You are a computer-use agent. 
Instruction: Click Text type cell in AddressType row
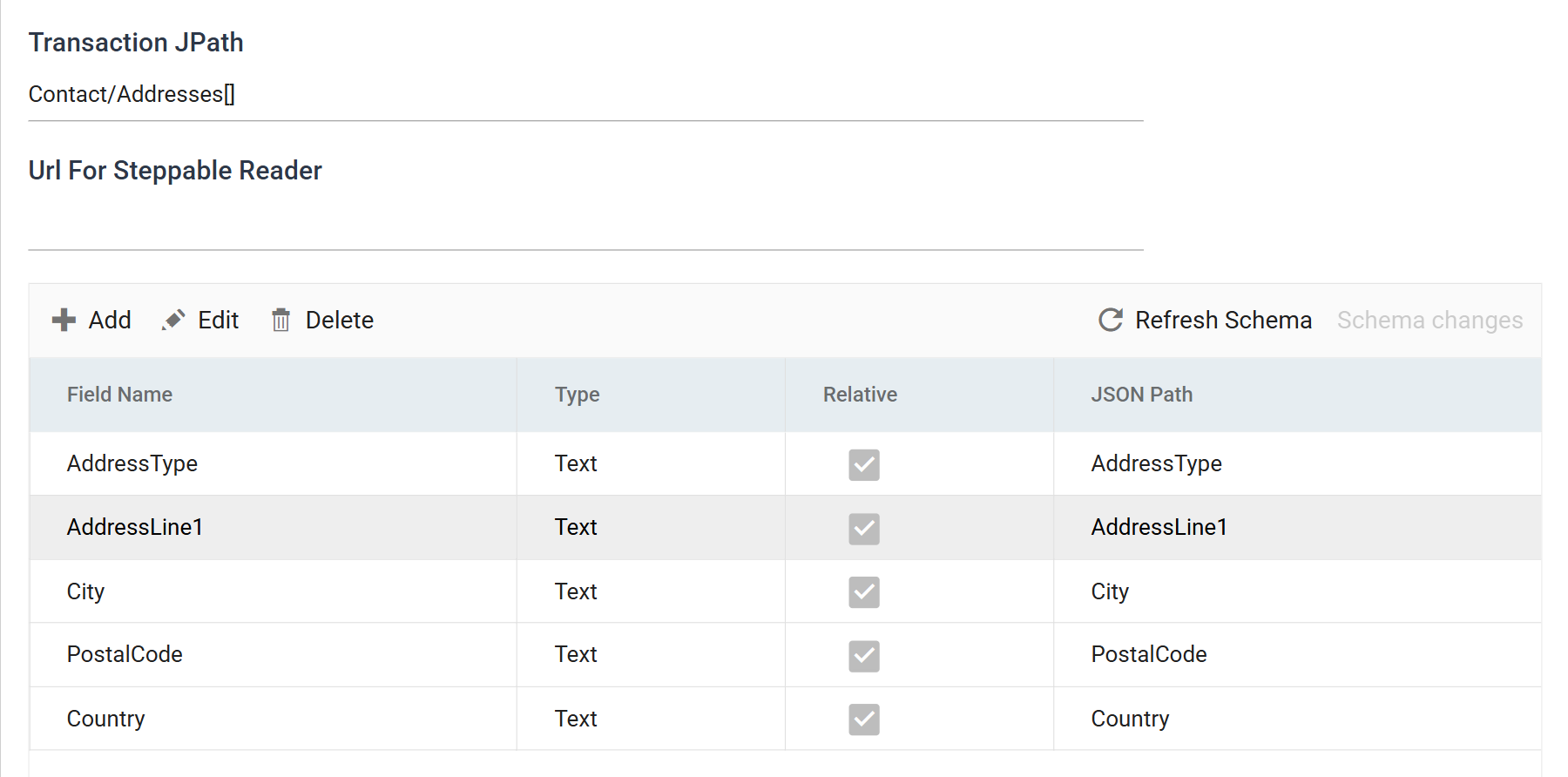[651, 463]
